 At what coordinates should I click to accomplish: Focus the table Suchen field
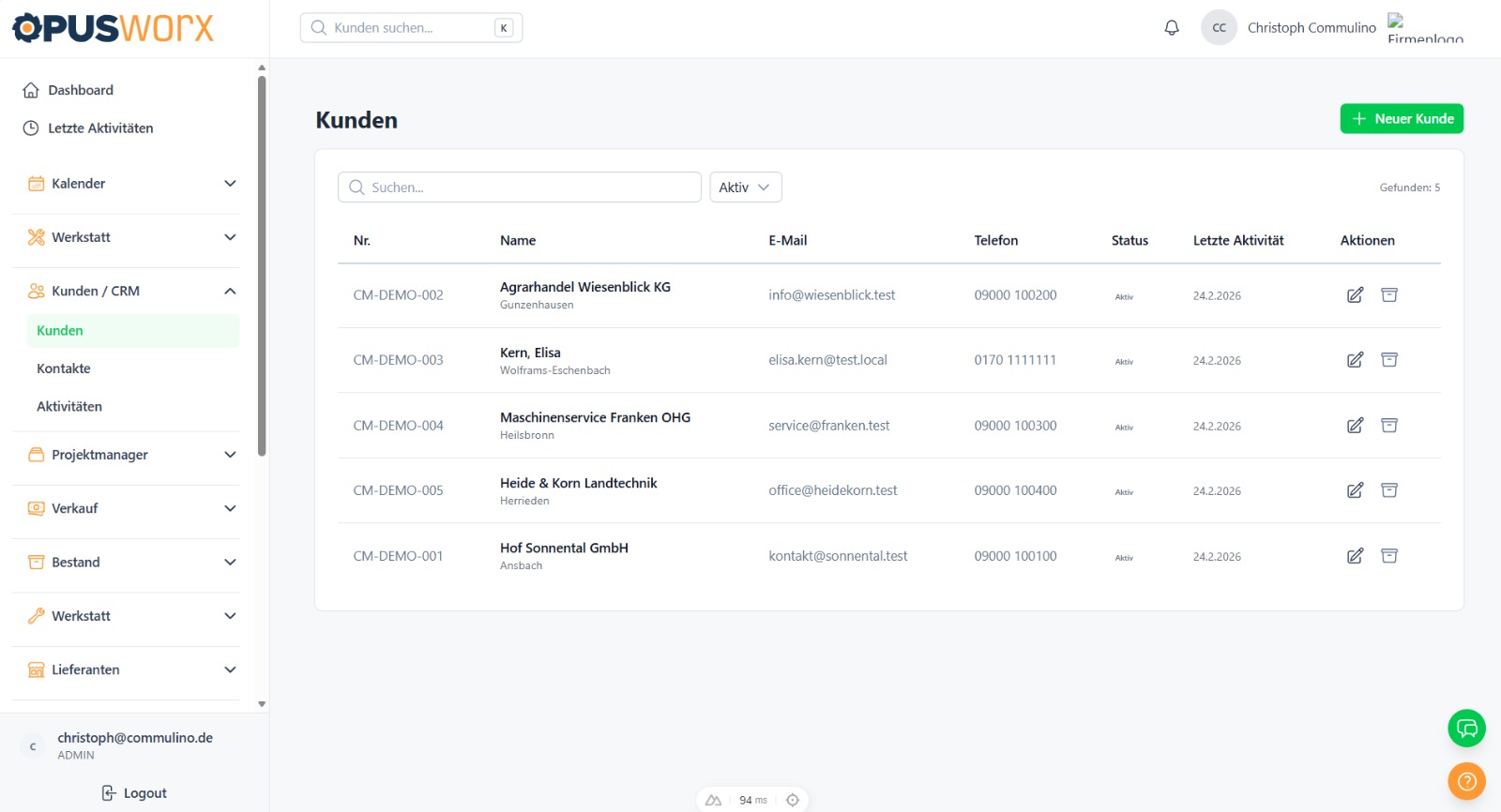[x=519, y=188]
